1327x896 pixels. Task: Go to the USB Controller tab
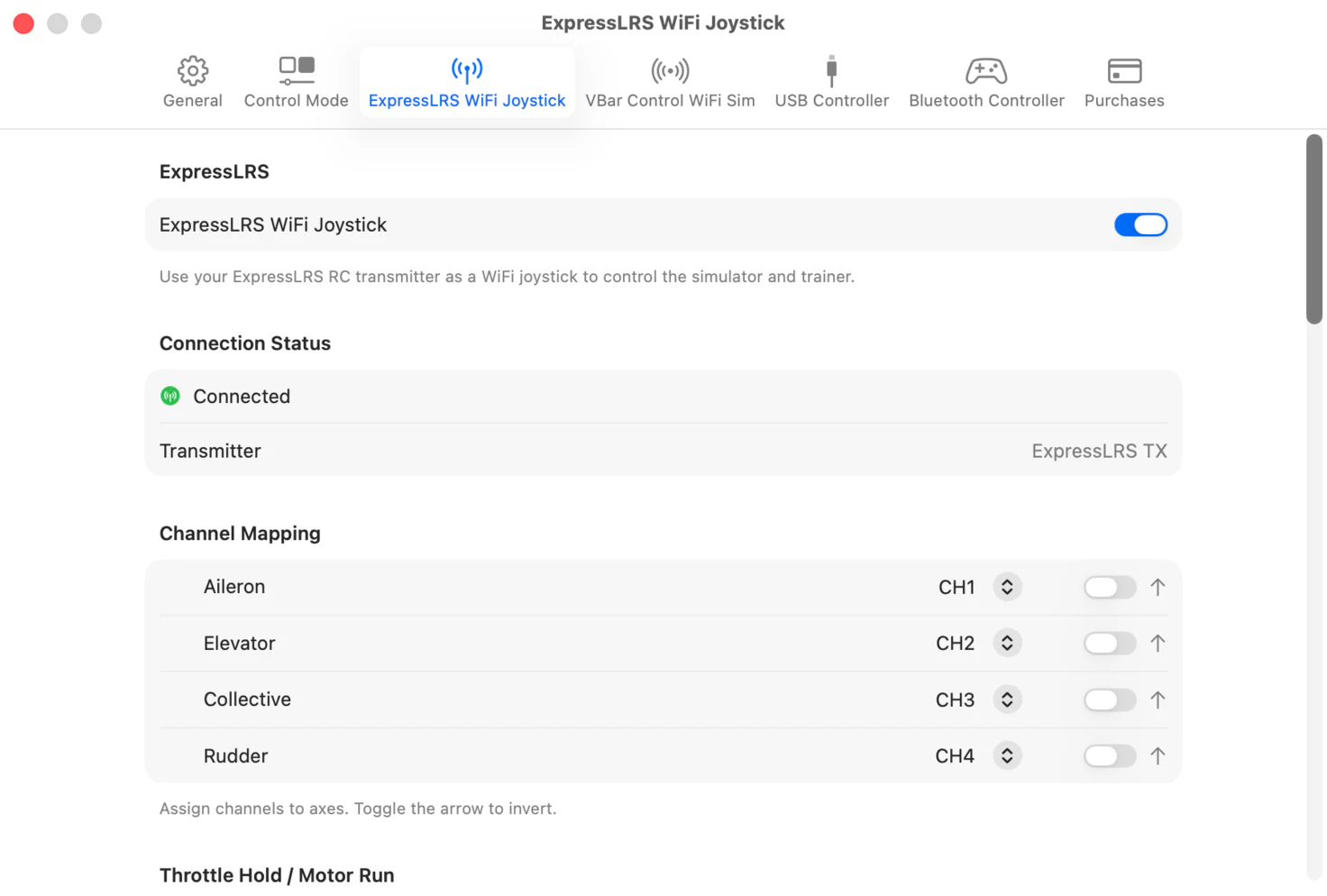831,82
